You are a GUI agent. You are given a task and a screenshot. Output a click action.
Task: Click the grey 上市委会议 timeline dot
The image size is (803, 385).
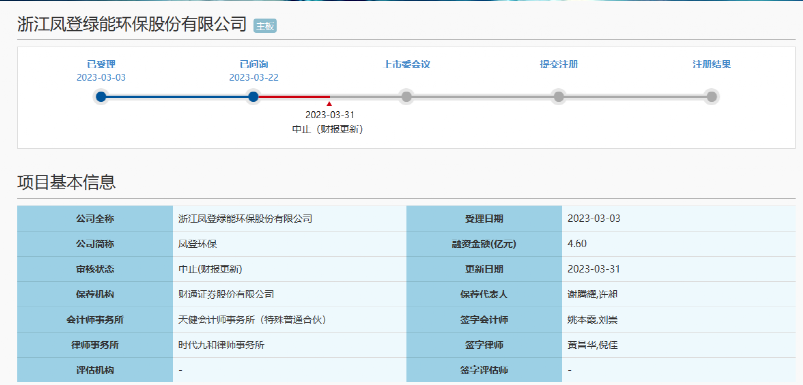point(406,96)
